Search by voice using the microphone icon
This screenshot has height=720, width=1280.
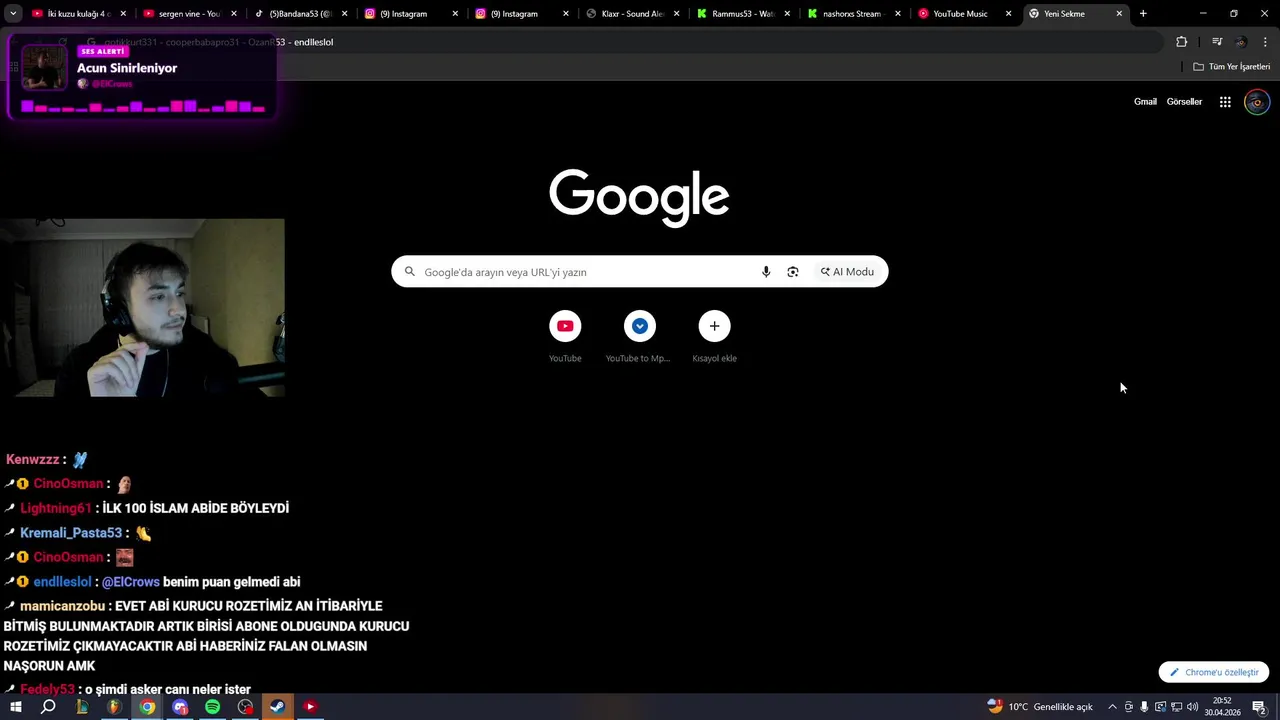766,272
